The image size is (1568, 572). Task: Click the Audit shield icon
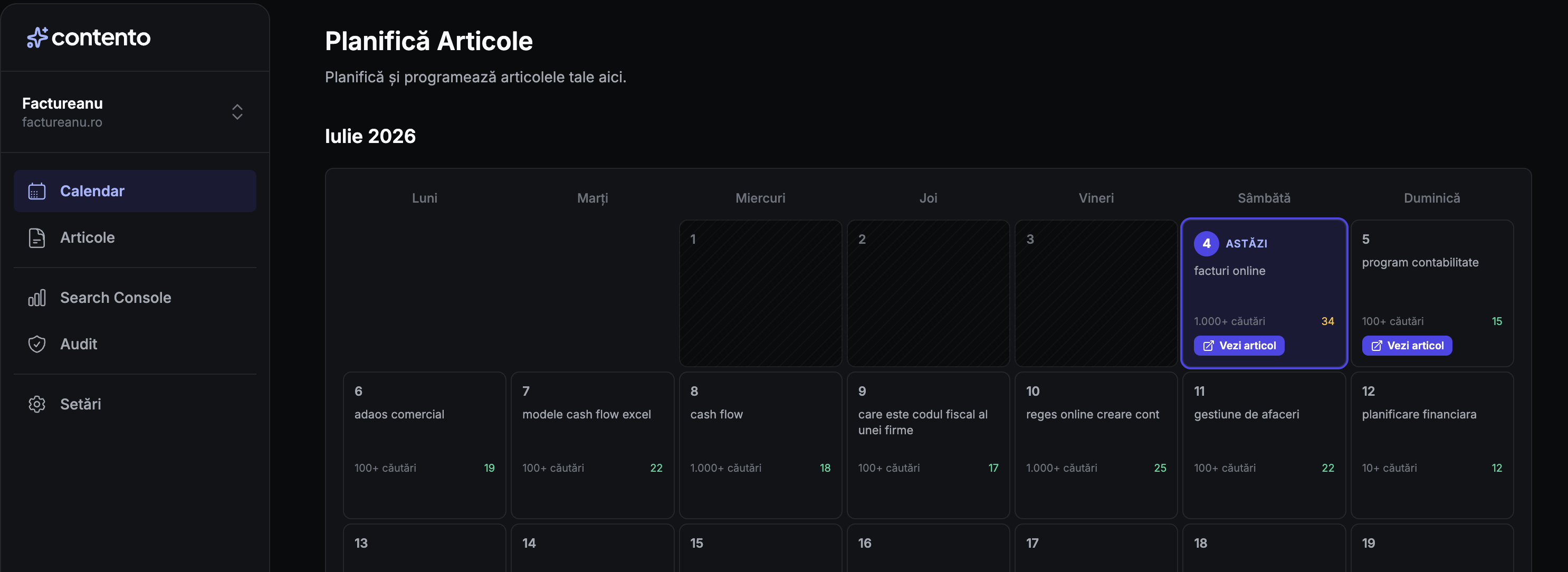pos(36,344)
